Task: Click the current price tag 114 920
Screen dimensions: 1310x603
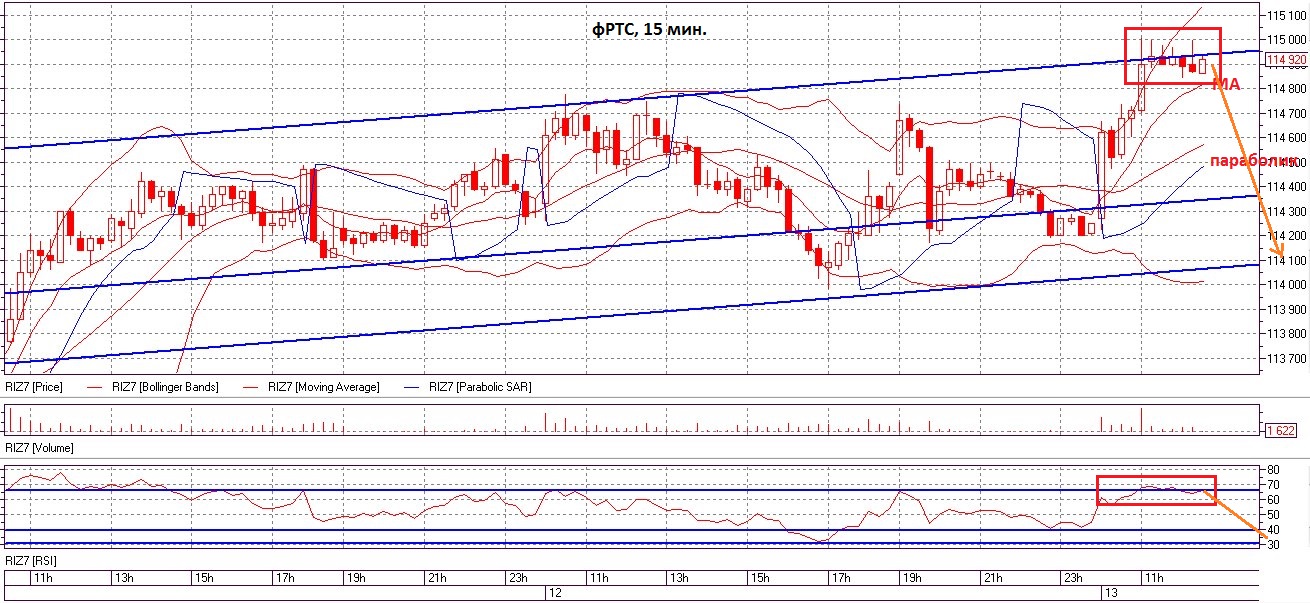Action: (x=1286, y=60)
